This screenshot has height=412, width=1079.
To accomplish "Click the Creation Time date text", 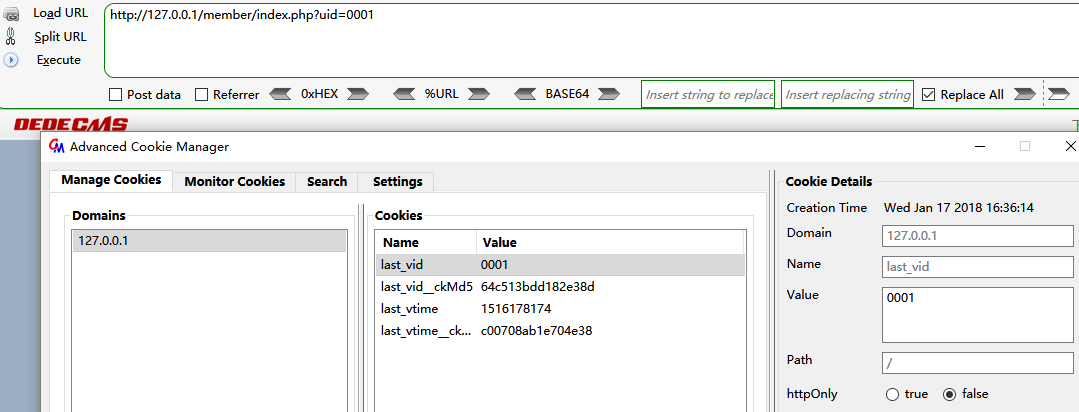I will (959, 207).
